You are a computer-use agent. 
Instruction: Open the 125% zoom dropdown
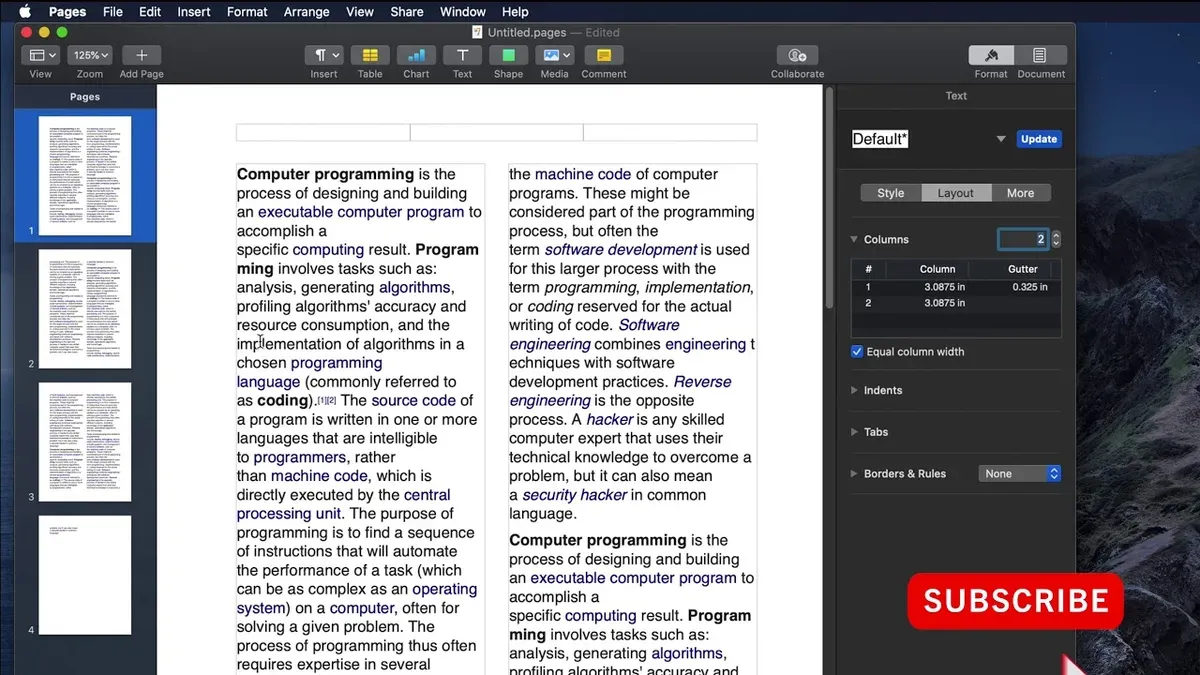pyautogui.click(x=90, y=55)
